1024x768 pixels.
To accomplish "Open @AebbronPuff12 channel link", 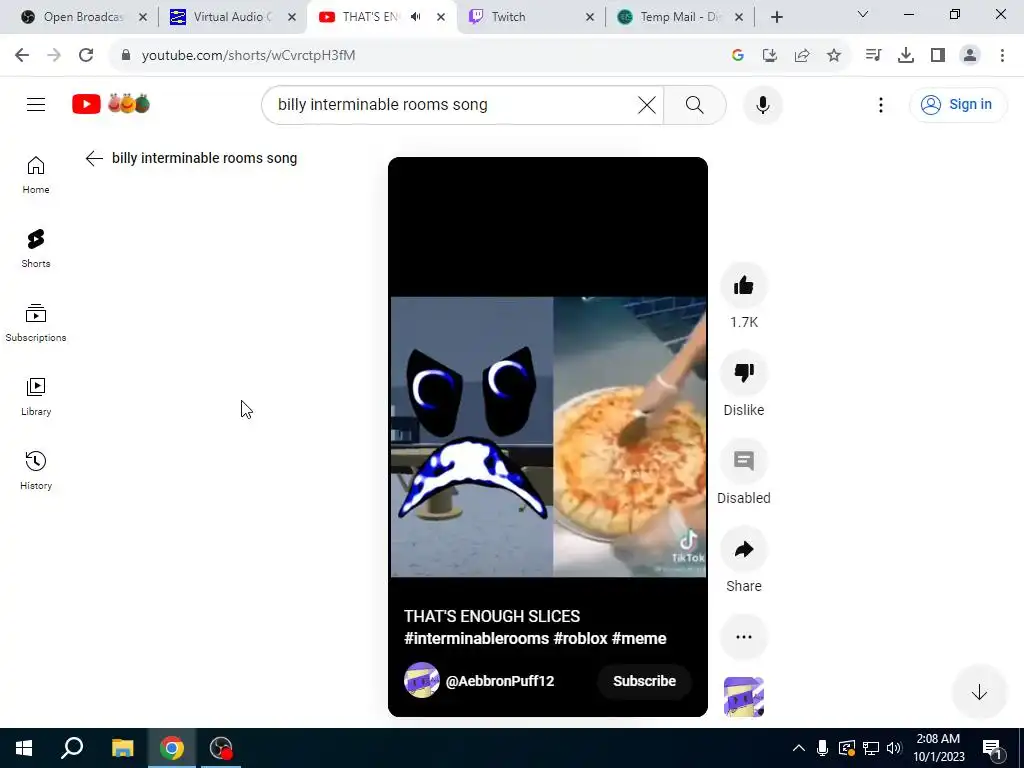I will (500, 680).
